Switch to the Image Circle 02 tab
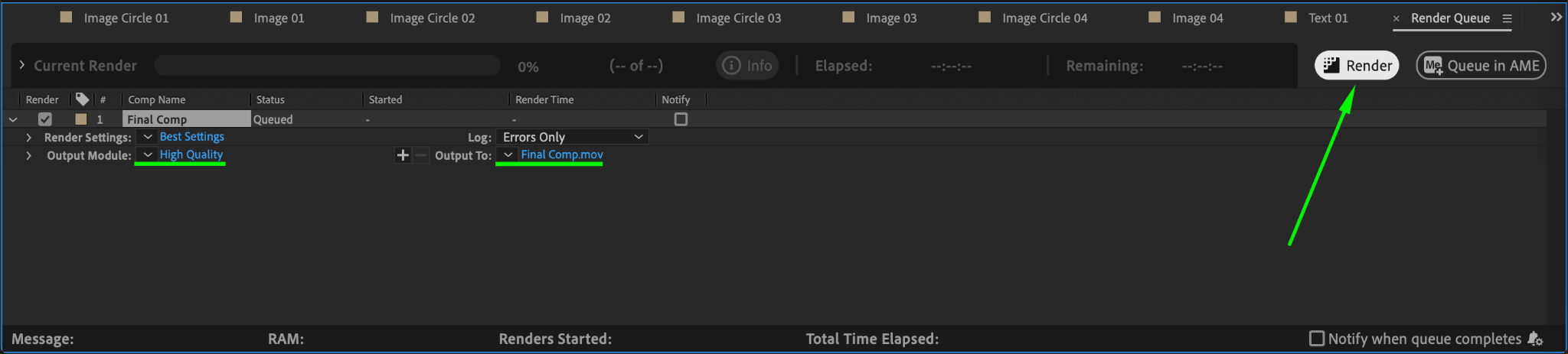 coord(432,18)
